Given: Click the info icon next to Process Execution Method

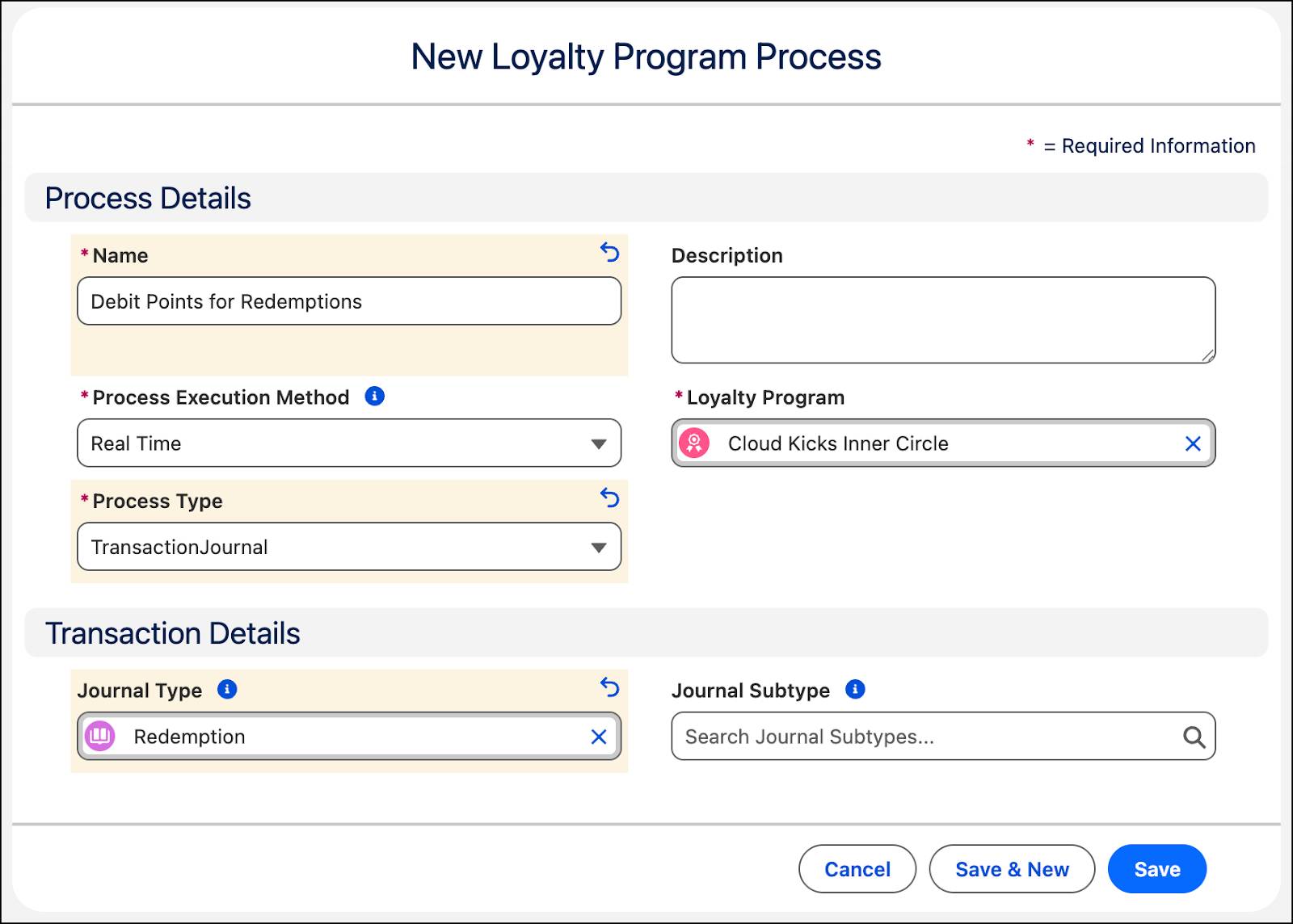Looking at the screenshot, I should (x=374, y=396).
